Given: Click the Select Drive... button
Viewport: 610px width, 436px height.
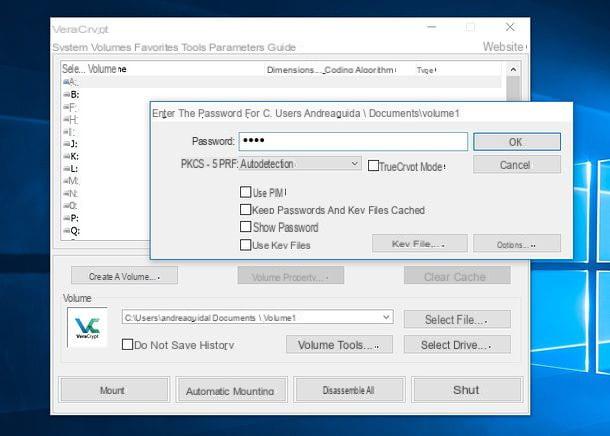Looking at the screenshot, I should pos(457,345).
